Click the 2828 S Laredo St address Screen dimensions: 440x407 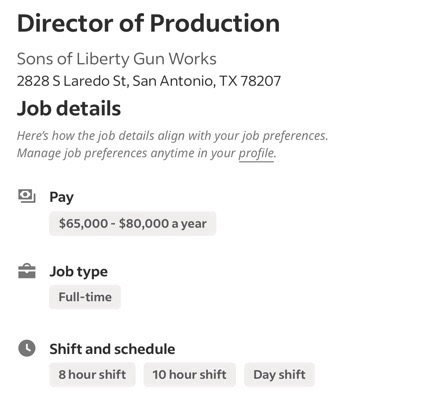click(x=72, y=81)
